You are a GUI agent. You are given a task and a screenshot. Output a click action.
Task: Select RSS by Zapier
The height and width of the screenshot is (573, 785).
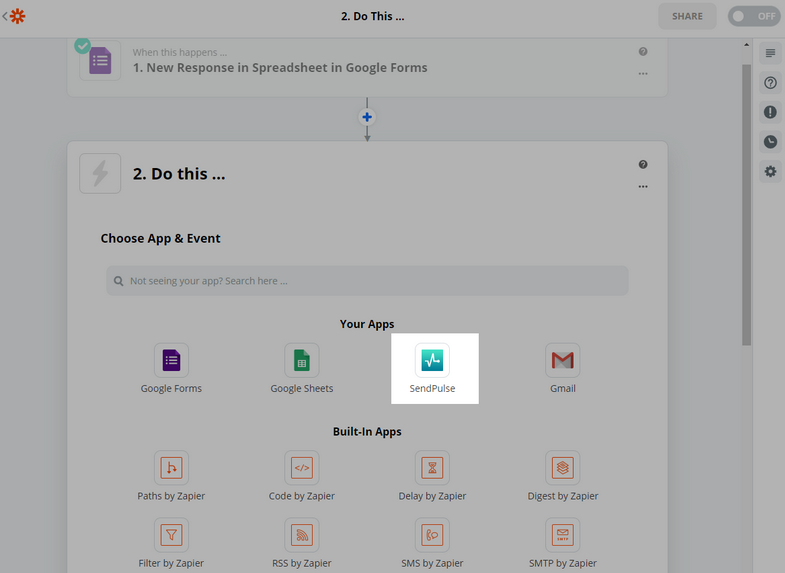[301, 543]
